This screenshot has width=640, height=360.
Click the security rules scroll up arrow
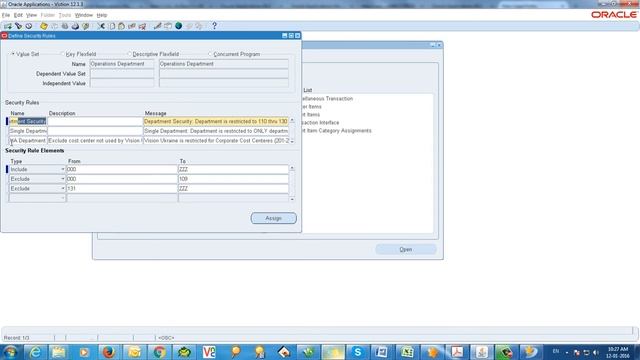click(292, 120)
